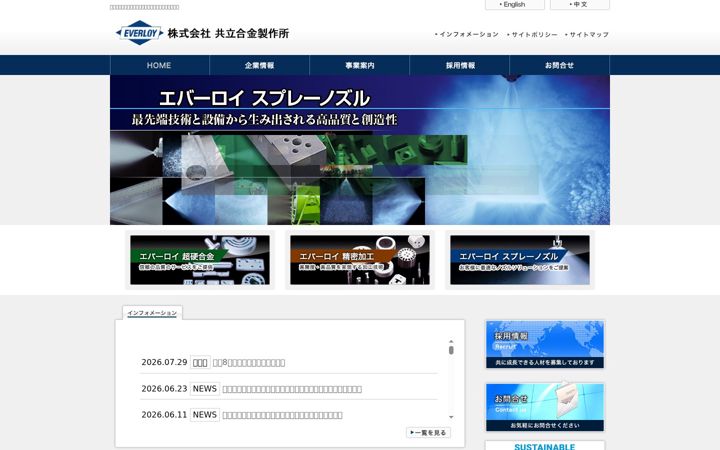Open the お問合せ Contact us side banner

click(x=545, y=407)
